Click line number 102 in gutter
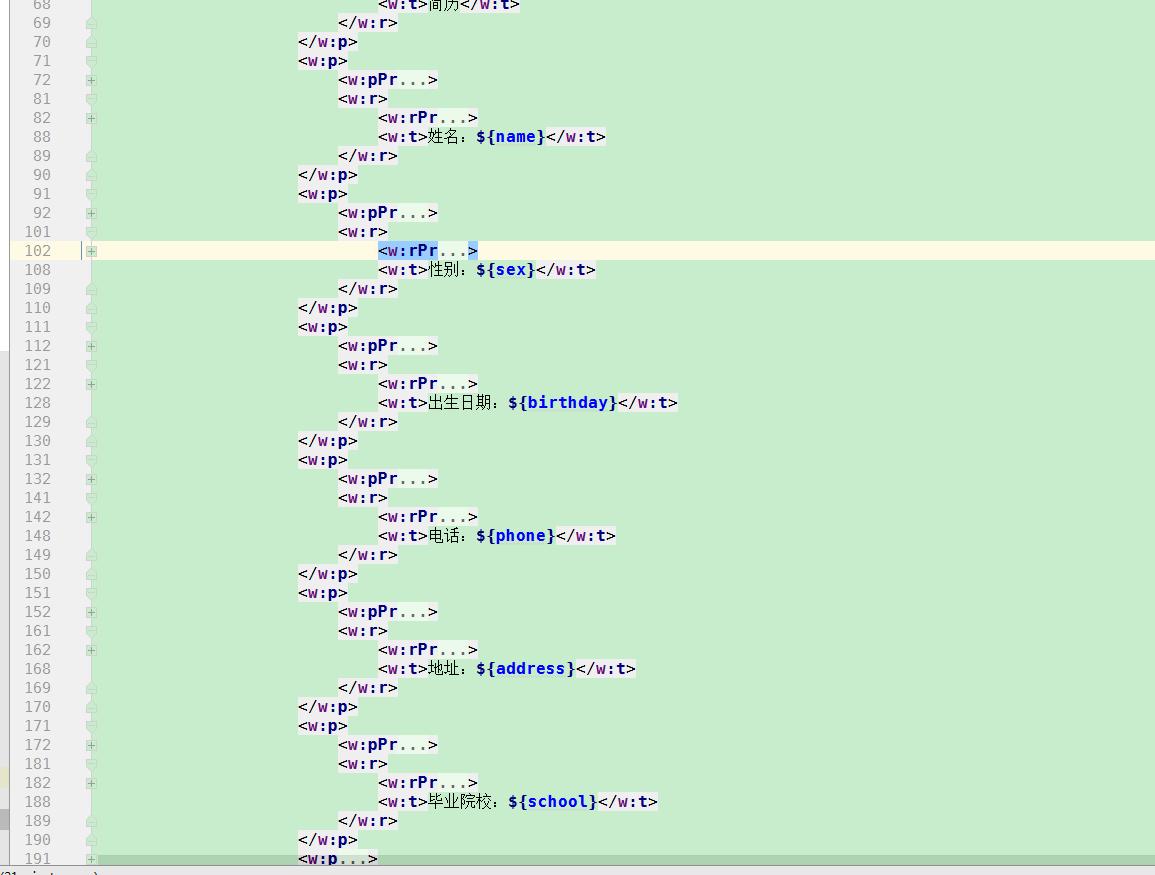1155x875 pixels. coord(38,251)
